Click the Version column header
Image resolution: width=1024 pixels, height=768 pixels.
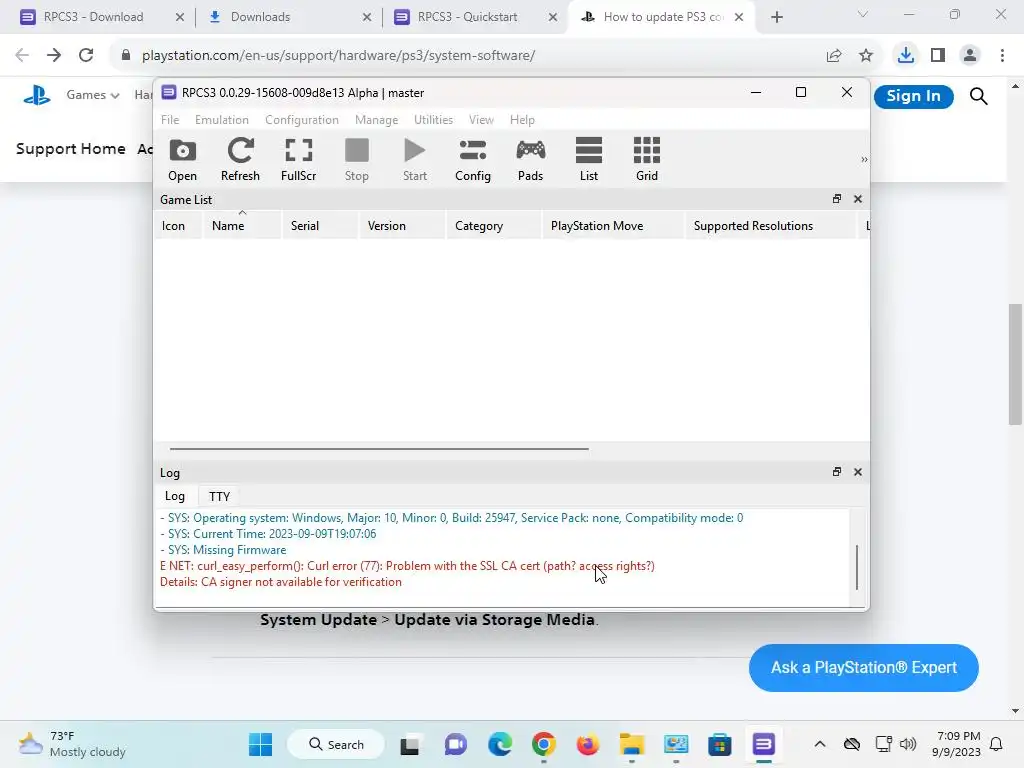pos(402,225)
